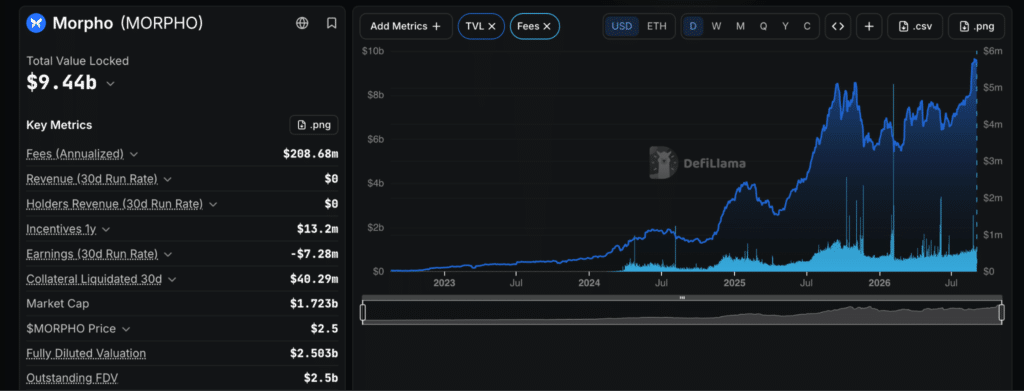The width and height of the screenshot is (1024, 391).
Task: Click the -$7.28m earnings value
Action: [x=313, y=254]
